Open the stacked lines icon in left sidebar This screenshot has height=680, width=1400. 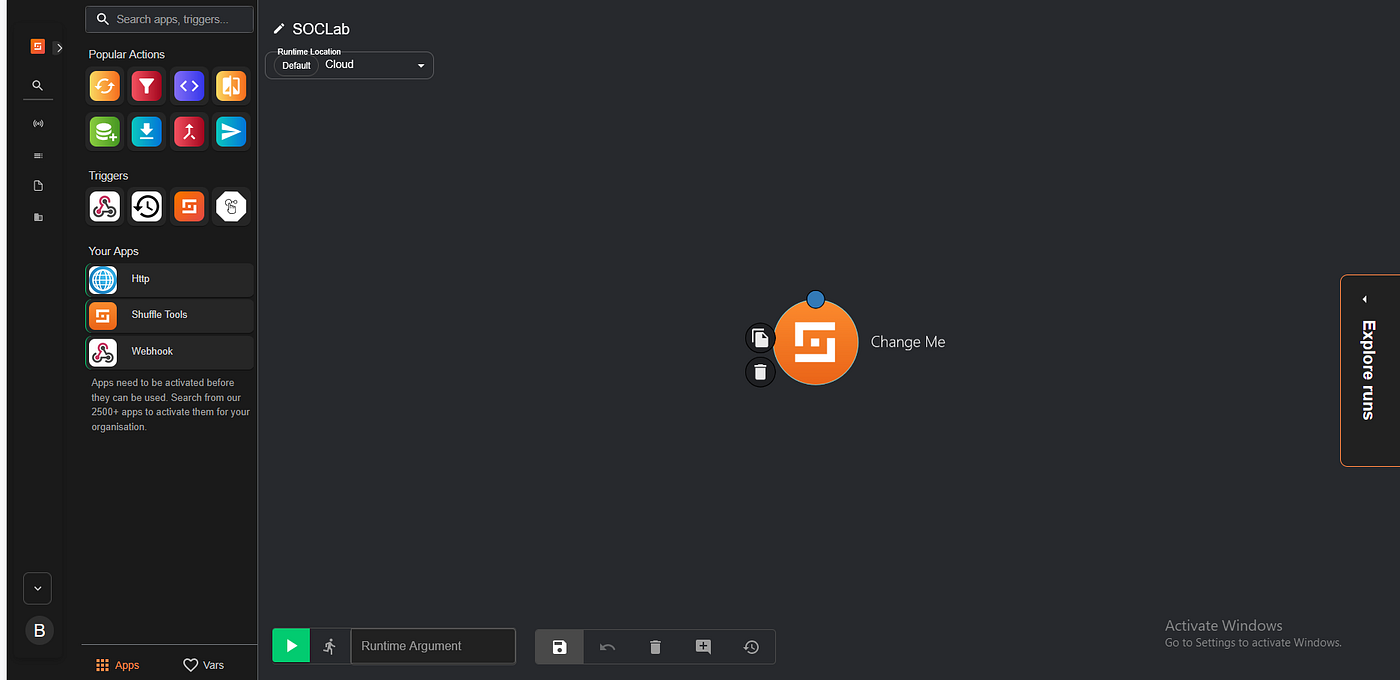coord(38,156)
